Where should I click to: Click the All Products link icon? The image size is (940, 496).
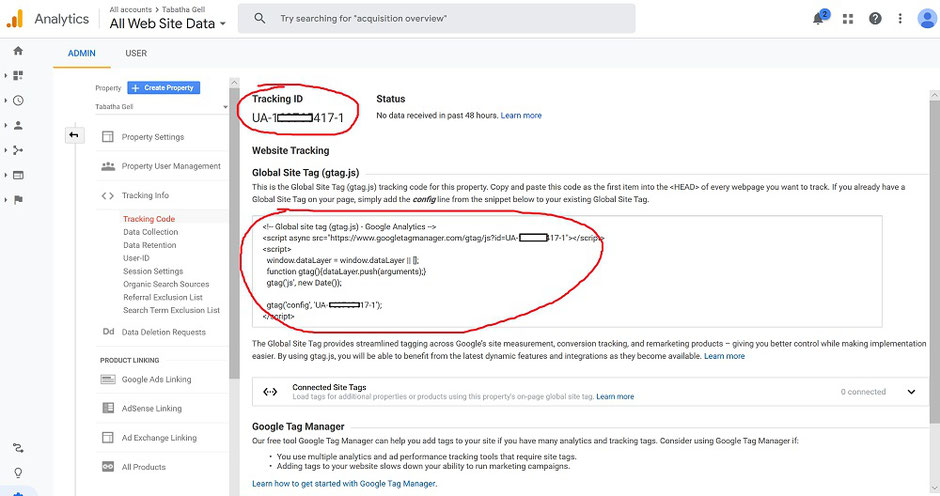108,467
